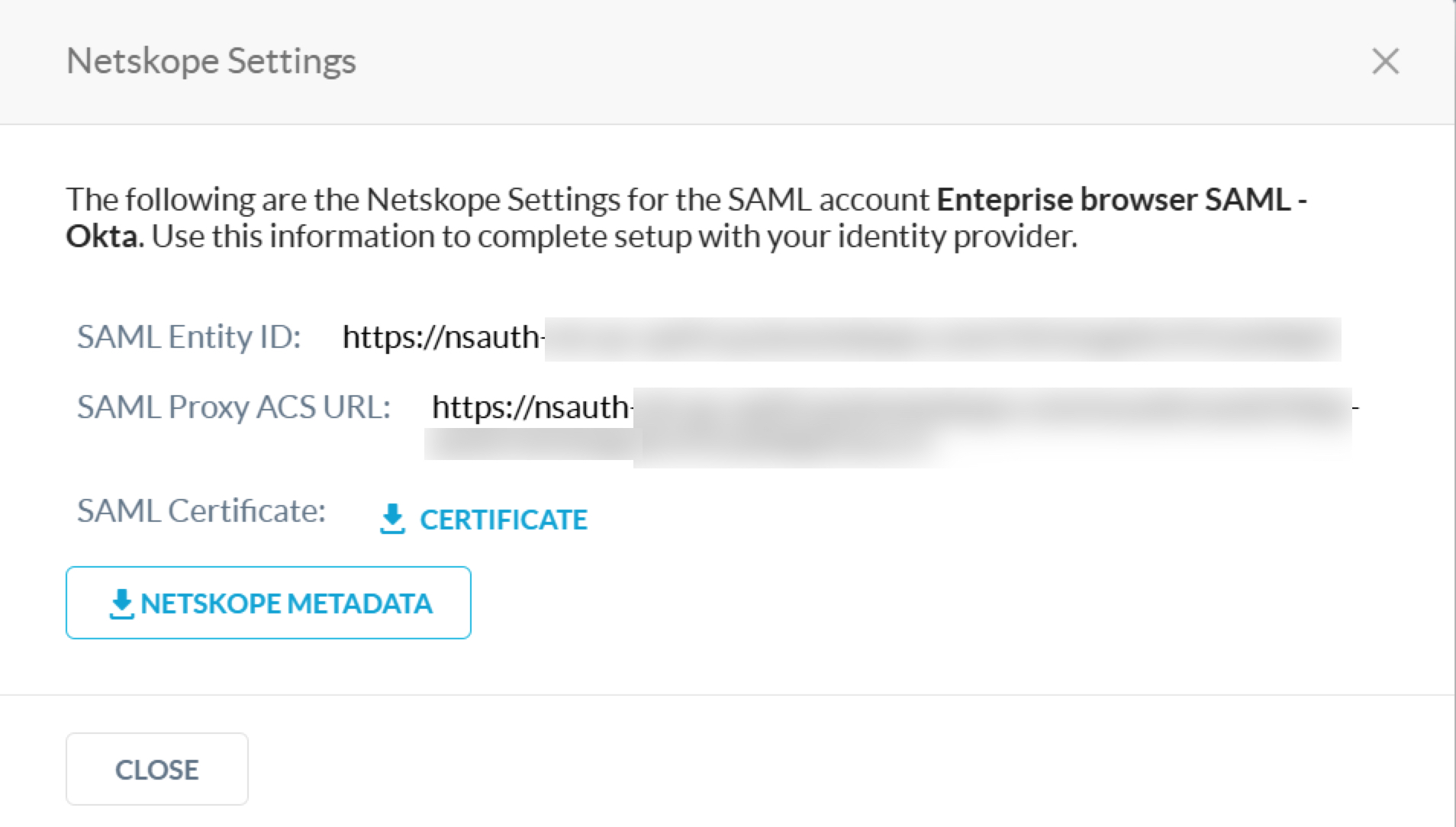Dismiss the dialog with the X icon
Viewport: 1456px width, 827px height.
point(1385,61)
